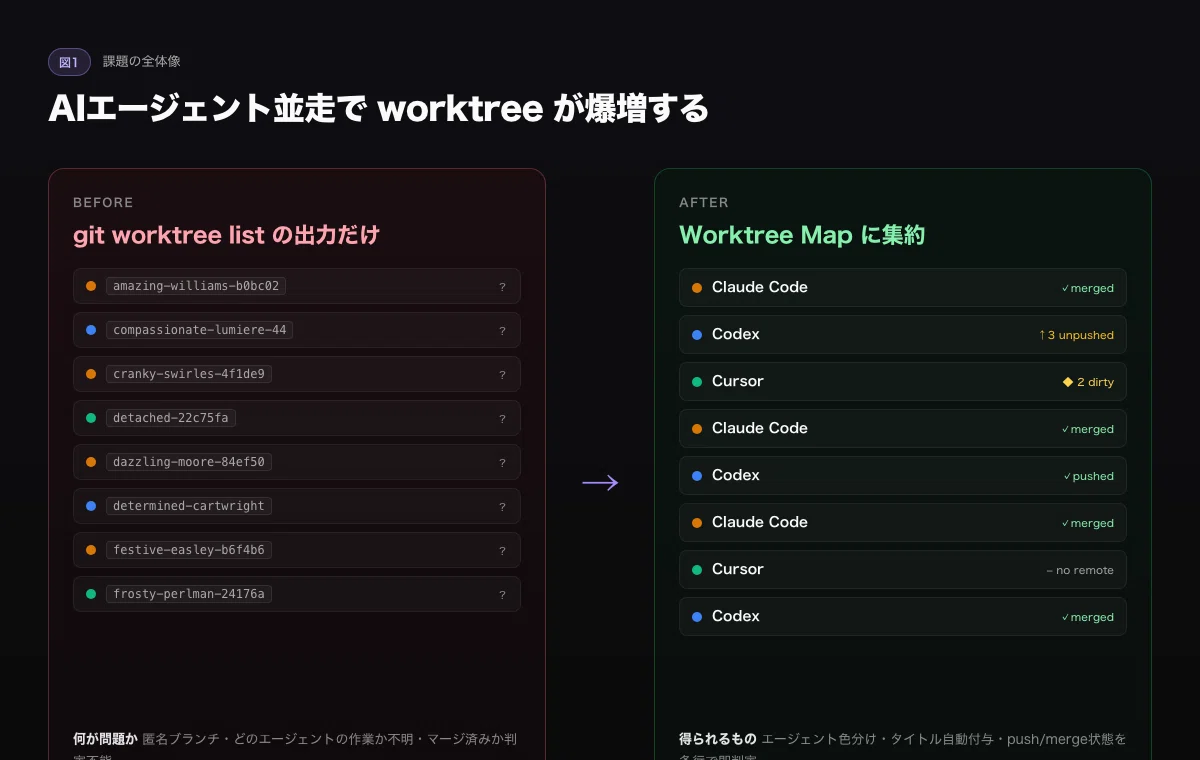Click the question mark on amazing-williams-b0bc02 row
Image resolution: width=1200 pixels, height=760 pixels.
click(502, 287)
